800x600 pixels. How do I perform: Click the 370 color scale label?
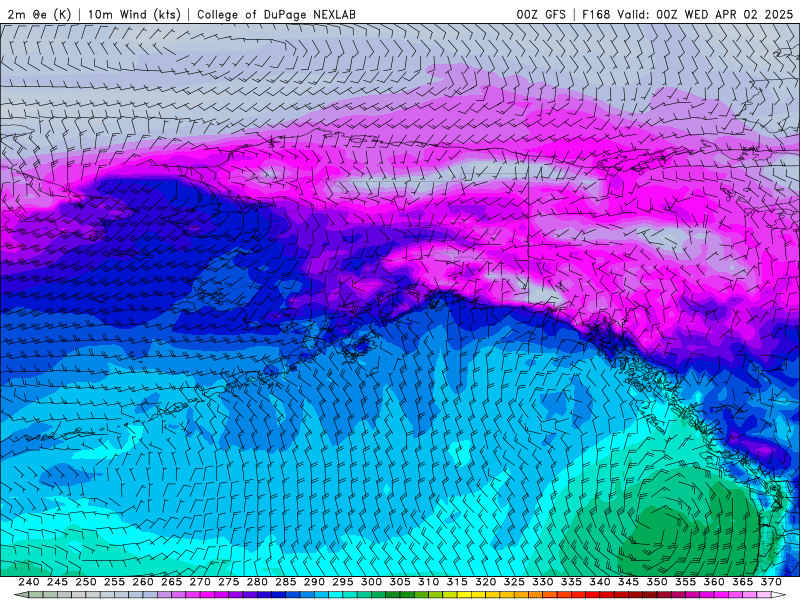(771, 582)
